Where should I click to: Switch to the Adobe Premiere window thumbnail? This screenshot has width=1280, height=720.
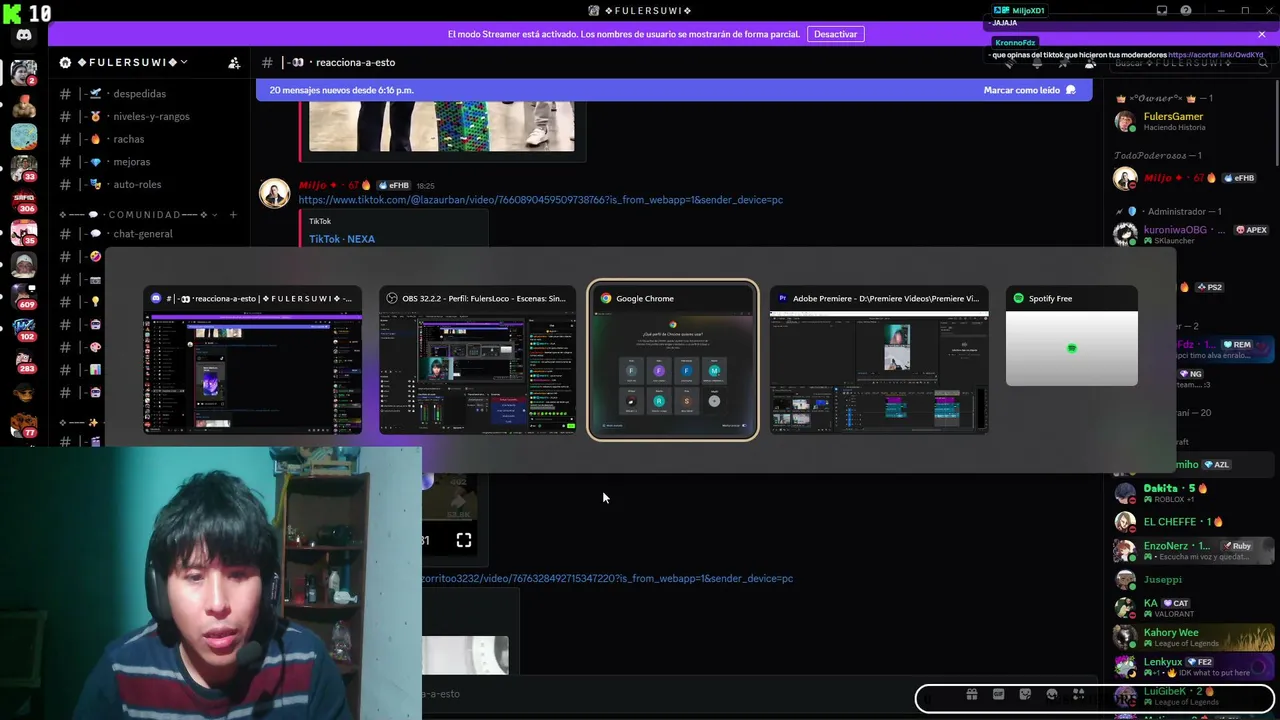click(879, 361)
